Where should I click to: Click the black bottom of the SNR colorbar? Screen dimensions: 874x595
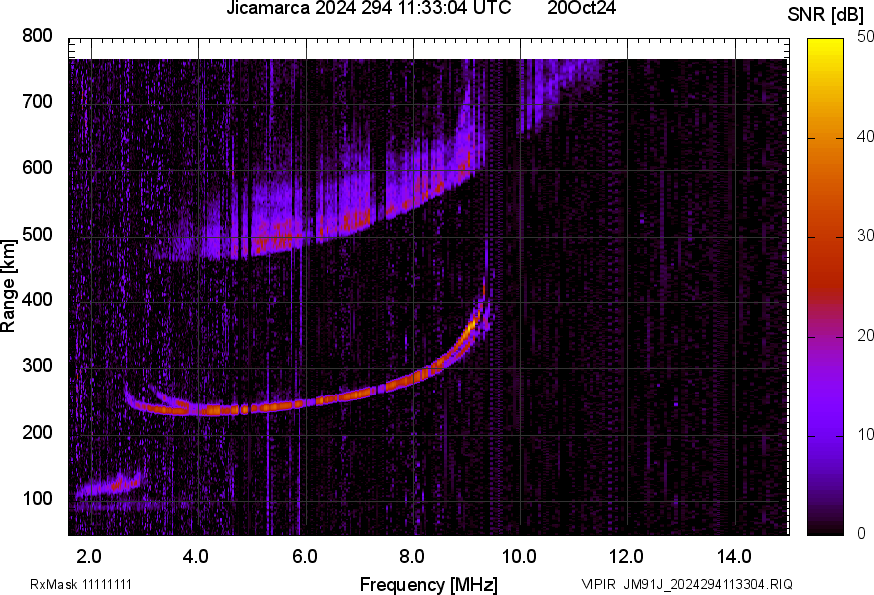[825, 529]
